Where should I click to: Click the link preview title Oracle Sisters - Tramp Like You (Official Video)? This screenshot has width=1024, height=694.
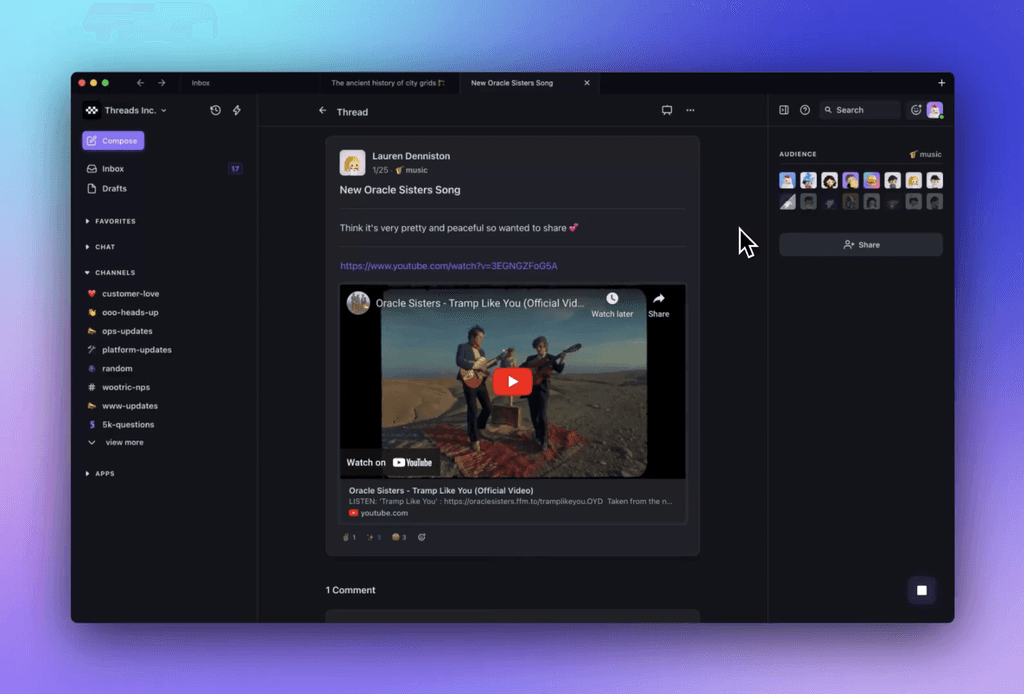[x=441, y=490]
